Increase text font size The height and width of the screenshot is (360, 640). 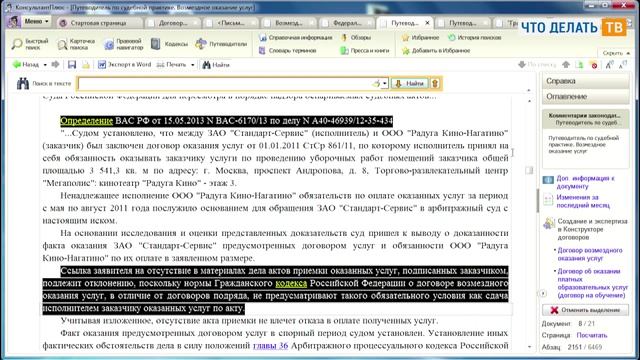pyautogui.click(x=609, y=64)
